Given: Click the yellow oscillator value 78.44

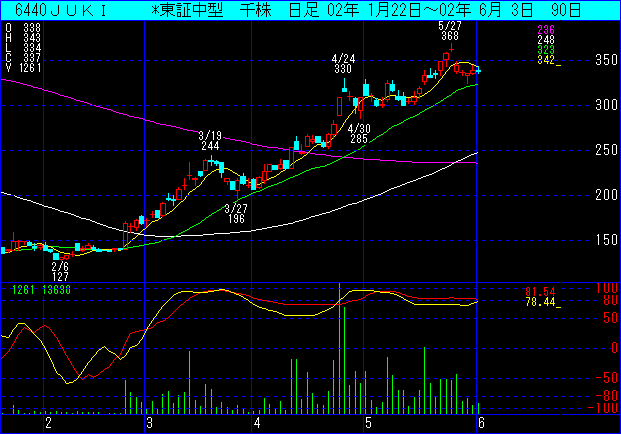Looking at the screenshot, I should tap(540, 302).
